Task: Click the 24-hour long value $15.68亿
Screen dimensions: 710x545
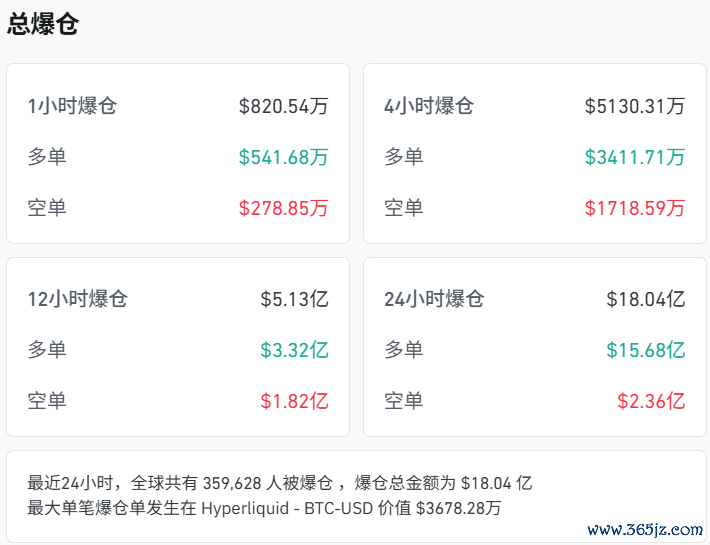Action: (645, 350)
